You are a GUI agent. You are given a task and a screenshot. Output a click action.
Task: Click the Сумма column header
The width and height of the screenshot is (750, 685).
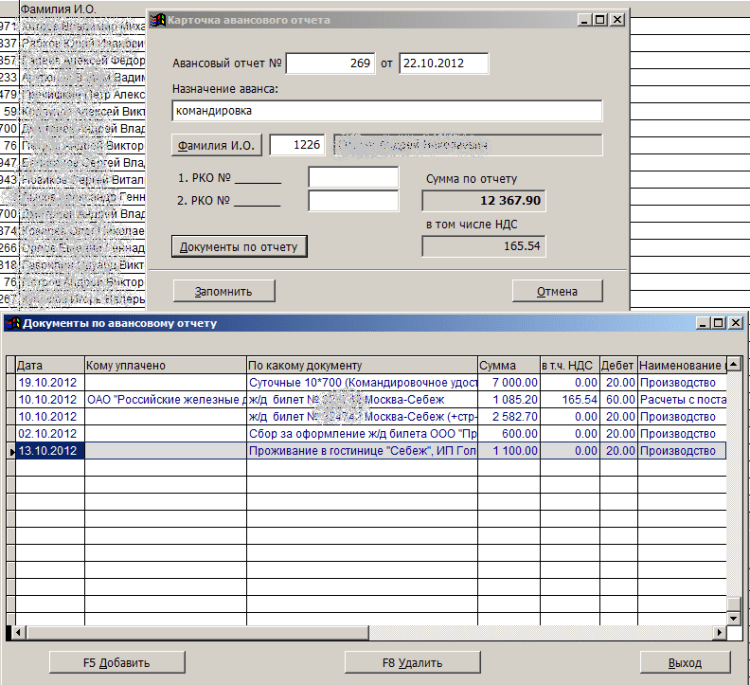[x=509, y=365]
